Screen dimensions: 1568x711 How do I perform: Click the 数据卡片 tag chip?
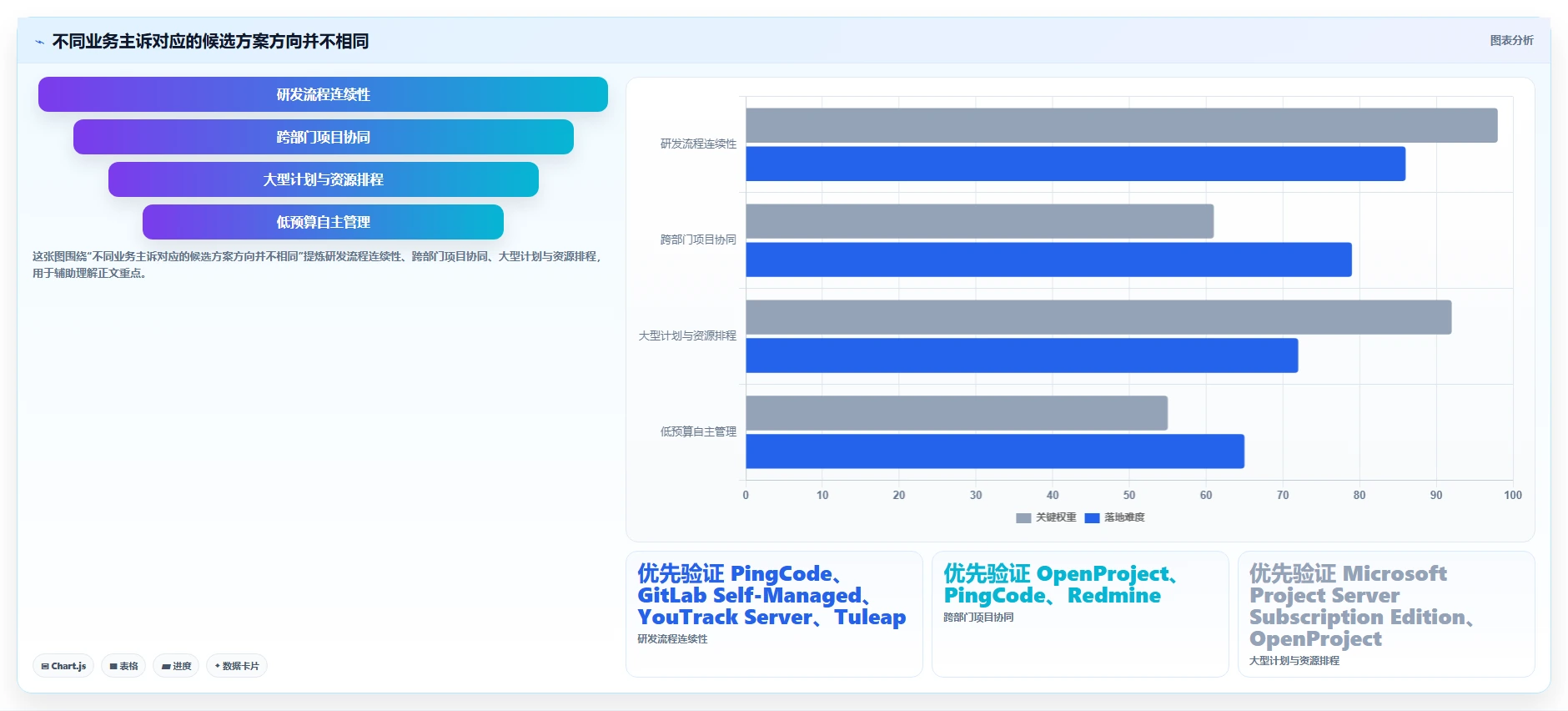[237, 666]
